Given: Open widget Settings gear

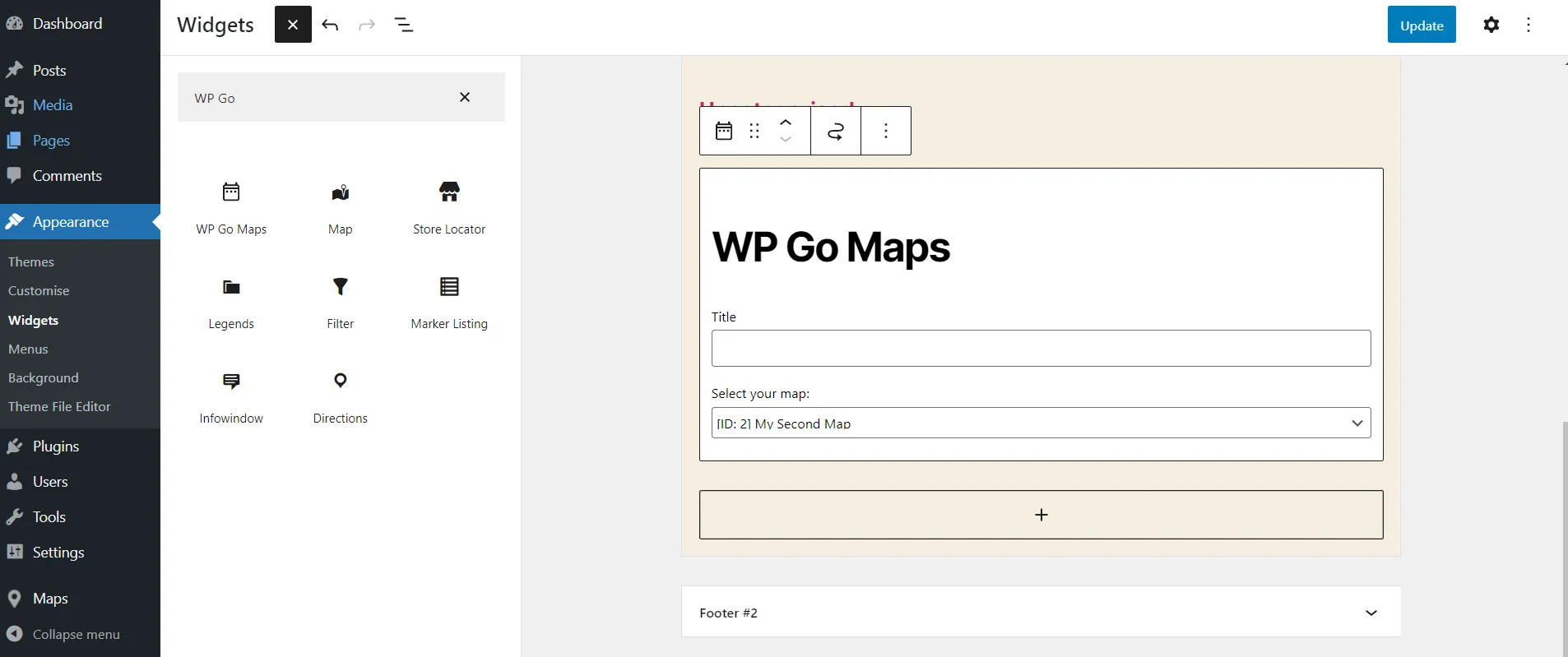Looking at the screenshot, I should click(x=1491, y=25).
